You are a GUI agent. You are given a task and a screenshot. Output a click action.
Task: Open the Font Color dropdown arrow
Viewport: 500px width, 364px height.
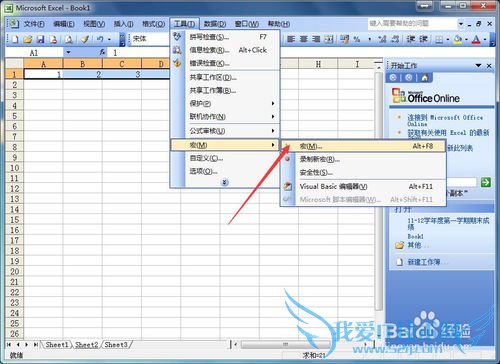pyautogui.click(x=485, y=40)
